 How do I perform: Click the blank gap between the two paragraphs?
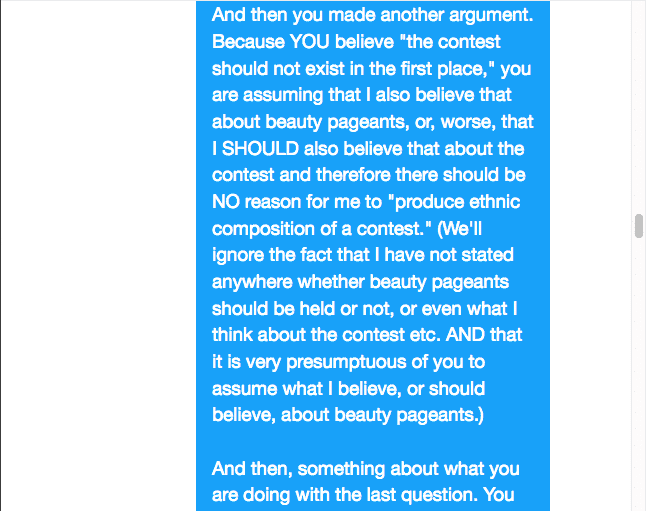[373, 442]
